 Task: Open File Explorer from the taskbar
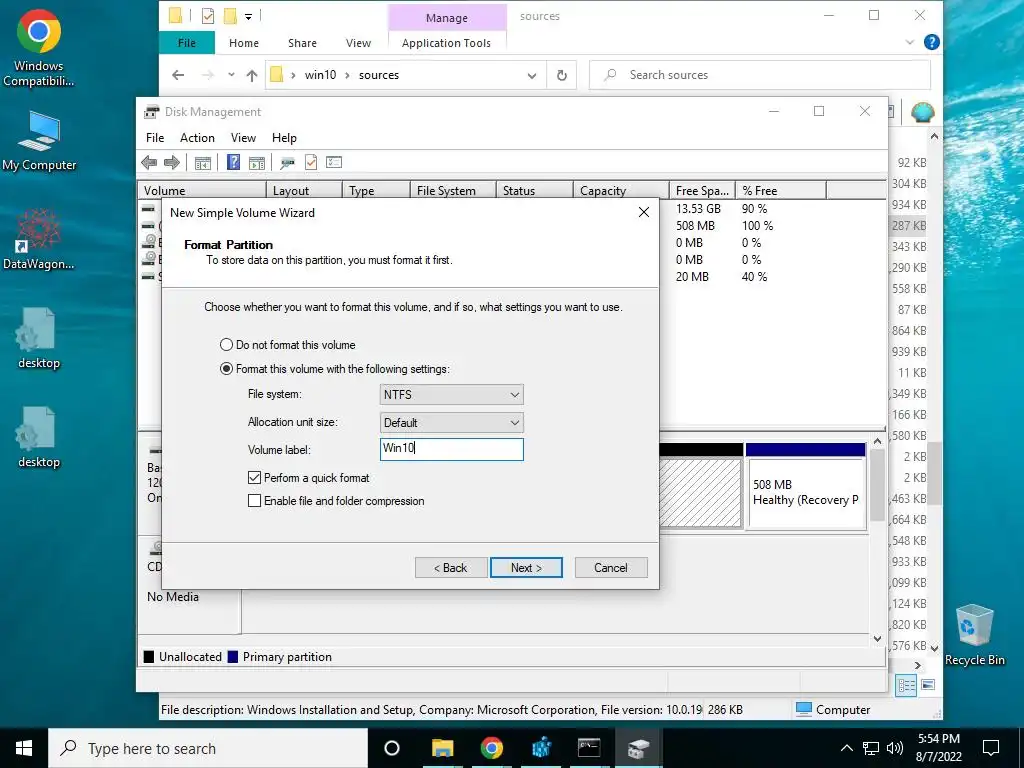(442, 748)
